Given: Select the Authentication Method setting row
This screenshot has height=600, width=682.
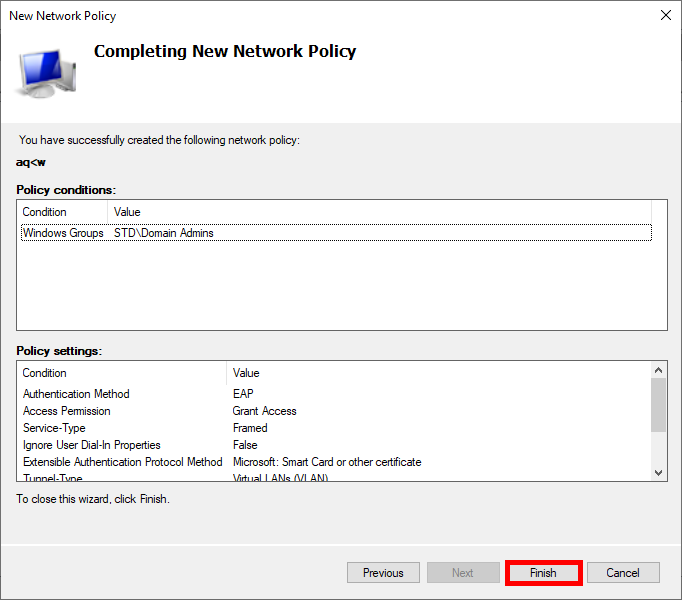Looking at the screenshot, I should point(76,394).
